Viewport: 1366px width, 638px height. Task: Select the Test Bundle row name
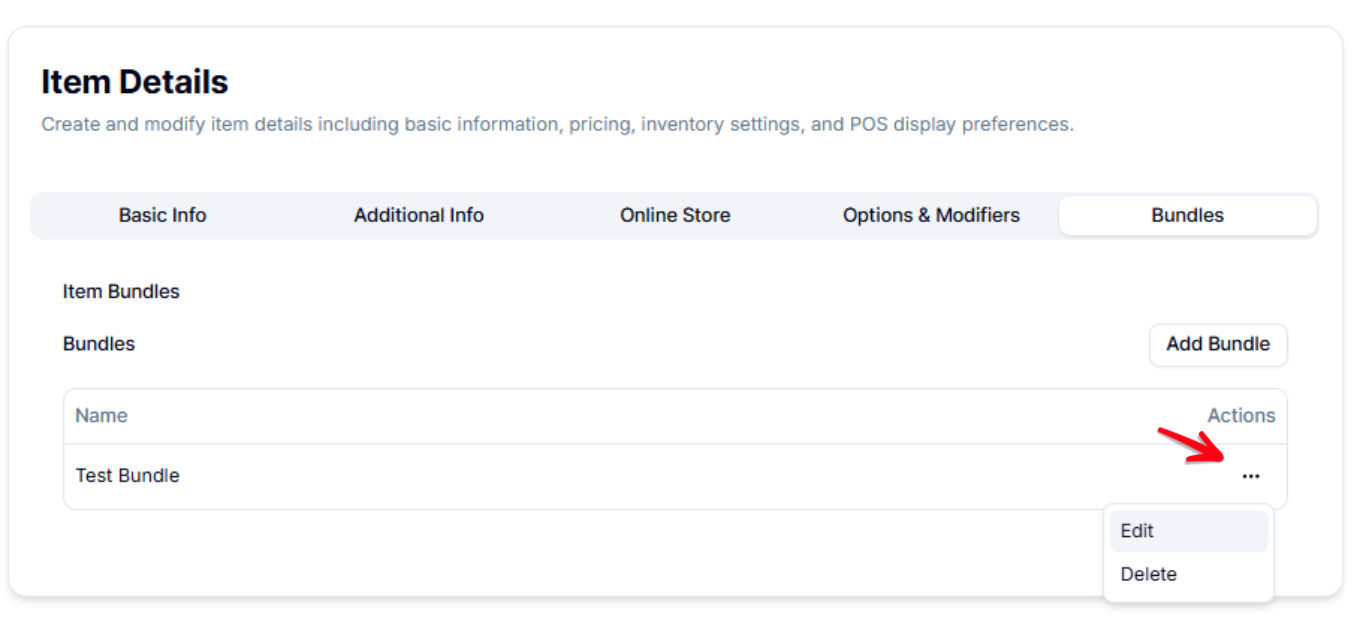click(127, 476)
